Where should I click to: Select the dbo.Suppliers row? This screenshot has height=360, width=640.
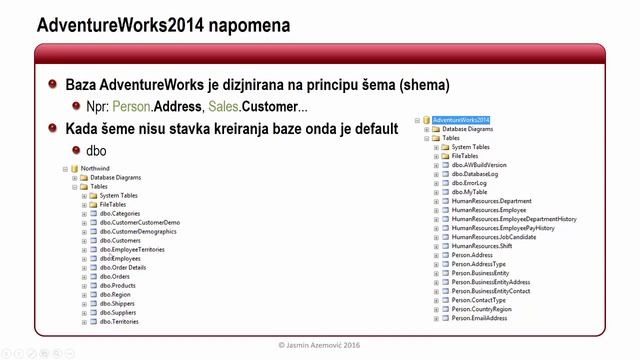tap(118, 312)
